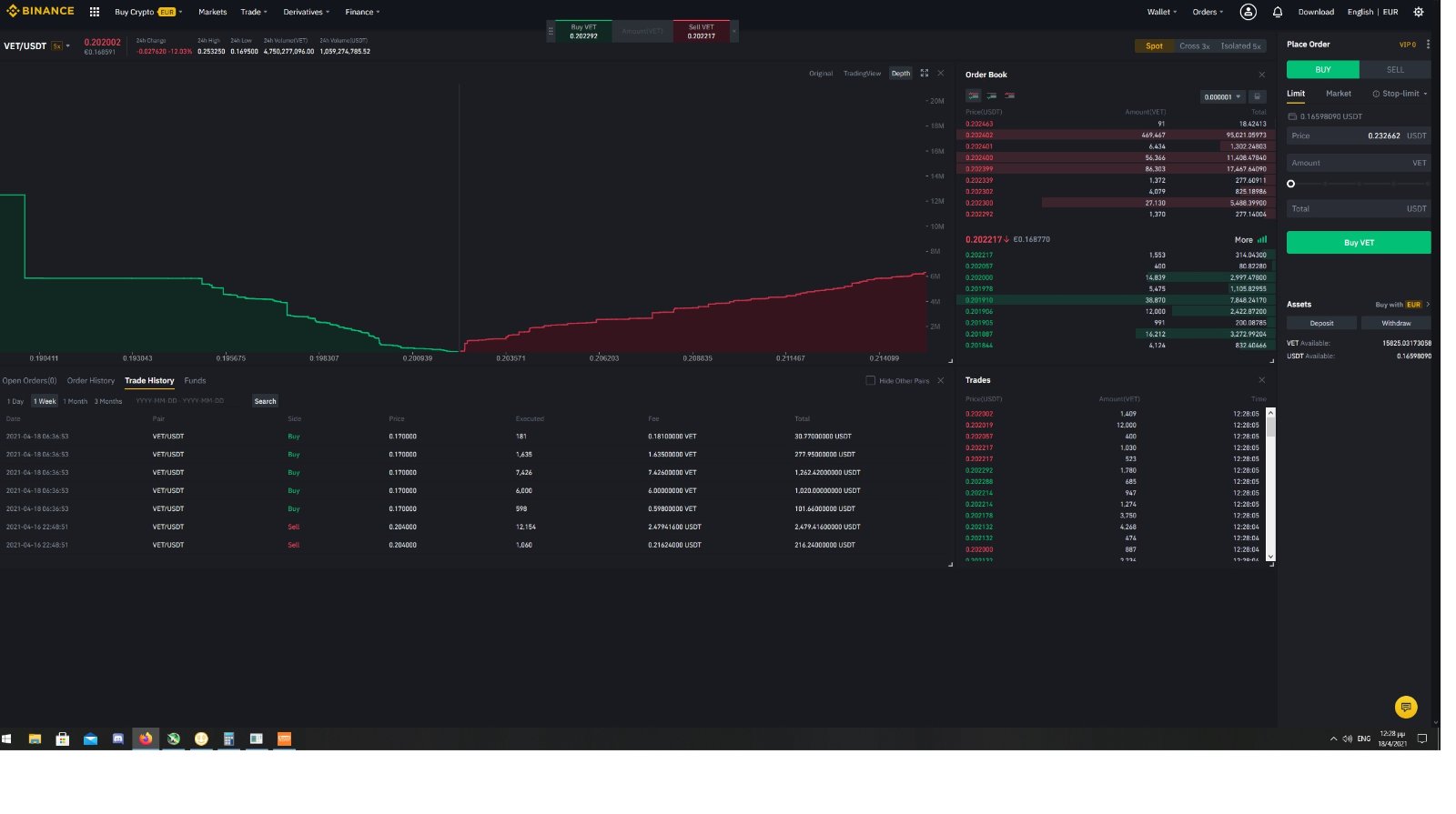Viewport: 1456px width, 814px height.
Task: Select Isolated 5x margin mode
Action: click(1241, 45)
